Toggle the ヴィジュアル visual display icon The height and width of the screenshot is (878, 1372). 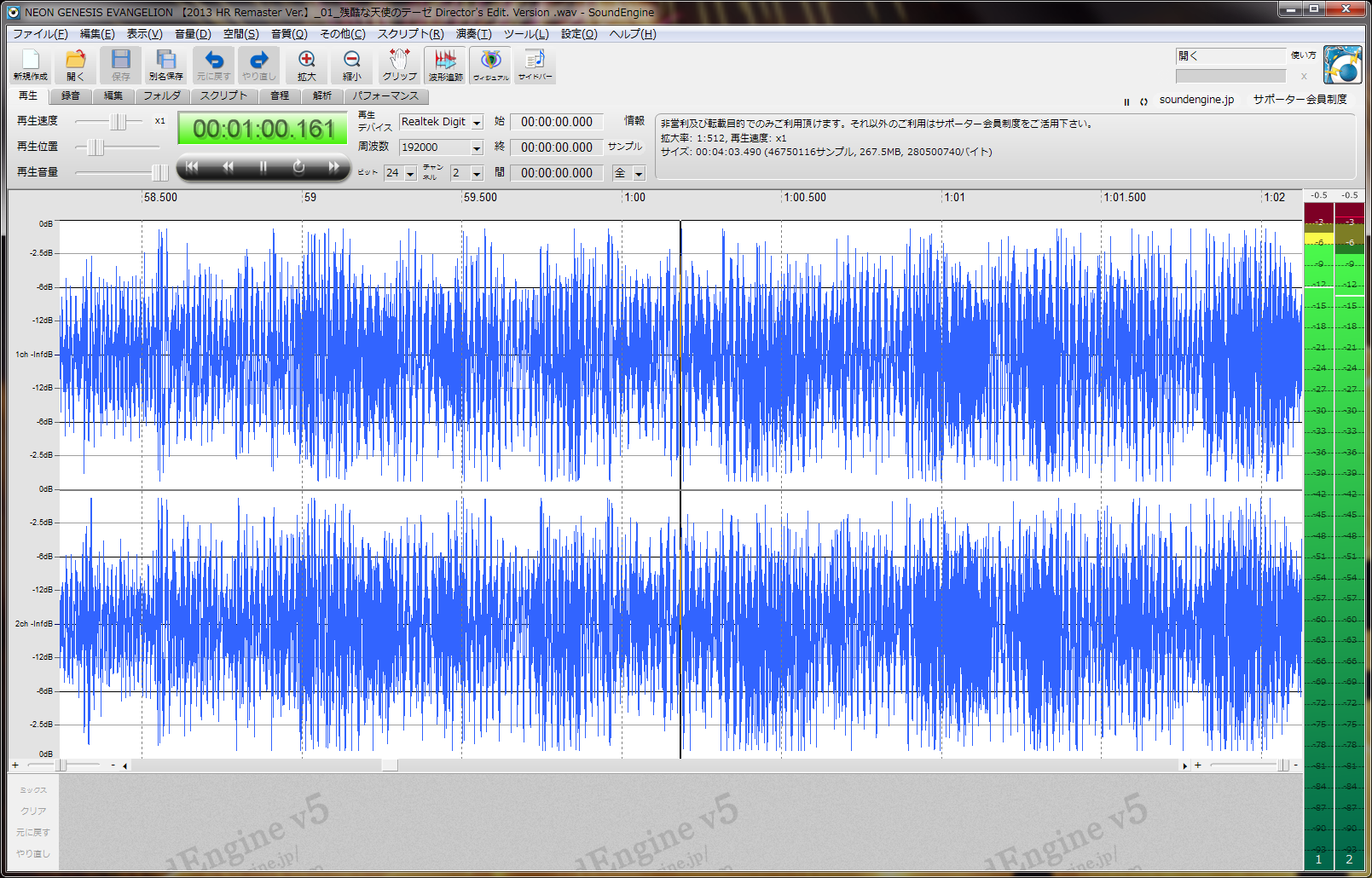pyautogui.click(x=490, y=65)
